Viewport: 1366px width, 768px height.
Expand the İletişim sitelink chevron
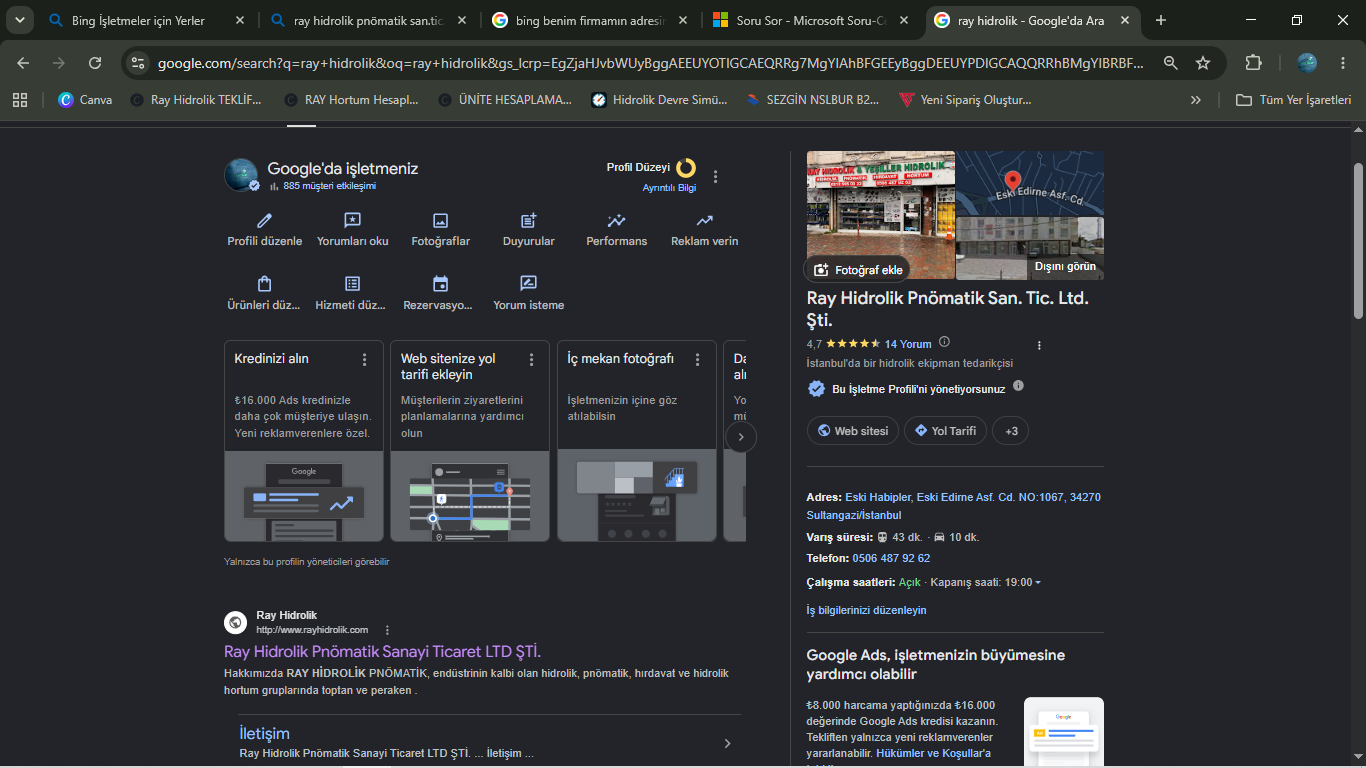727,743
